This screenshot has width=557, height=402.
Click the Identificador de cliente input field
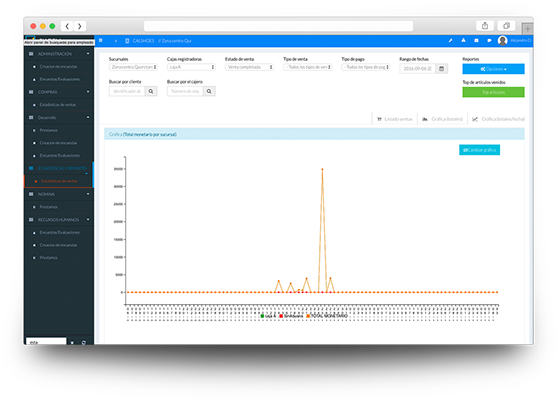pyautogui.click(x=127, y=91)
